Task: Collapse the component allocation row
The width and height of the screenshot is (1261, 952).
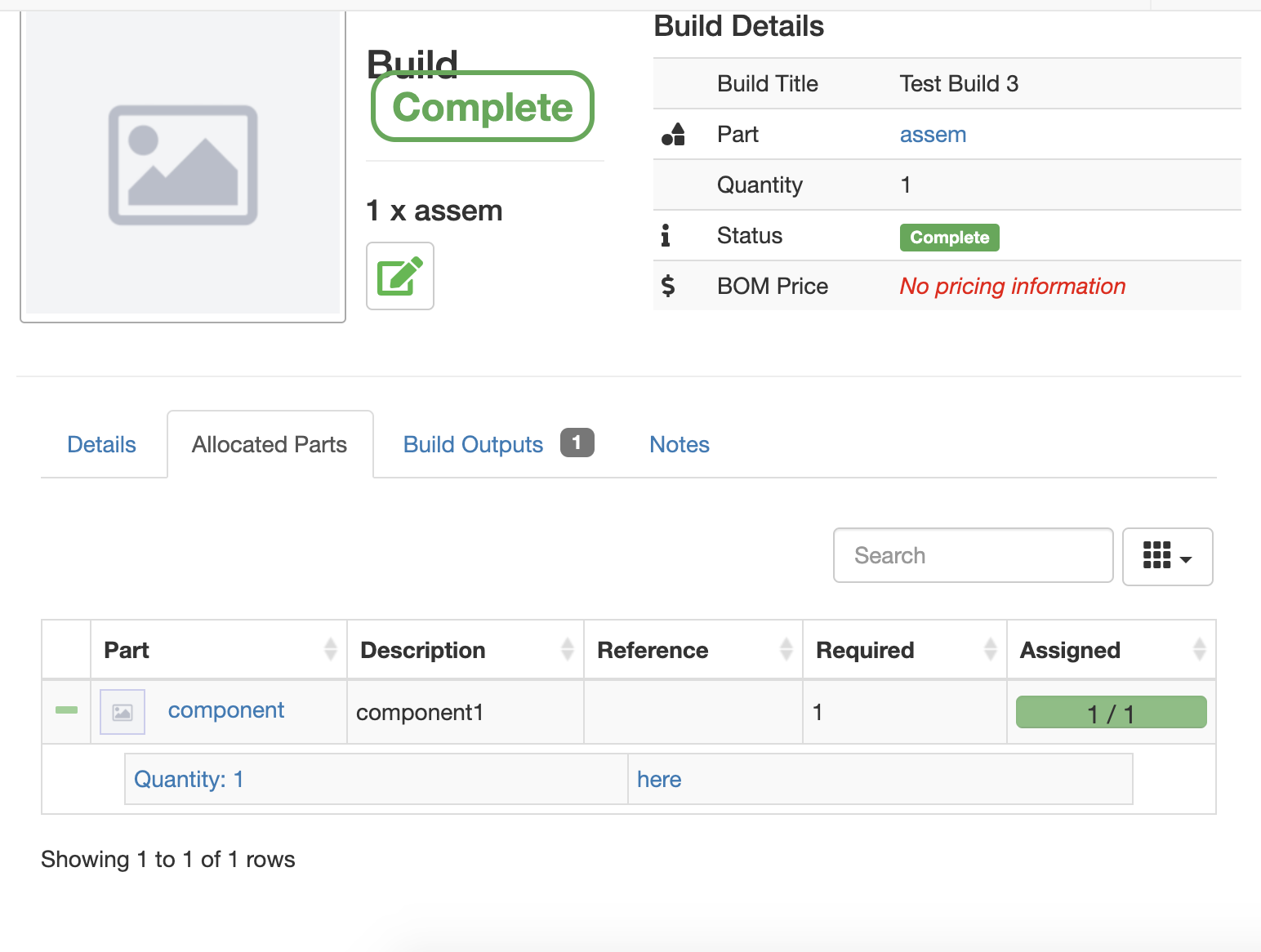Action: pos(65,711)
